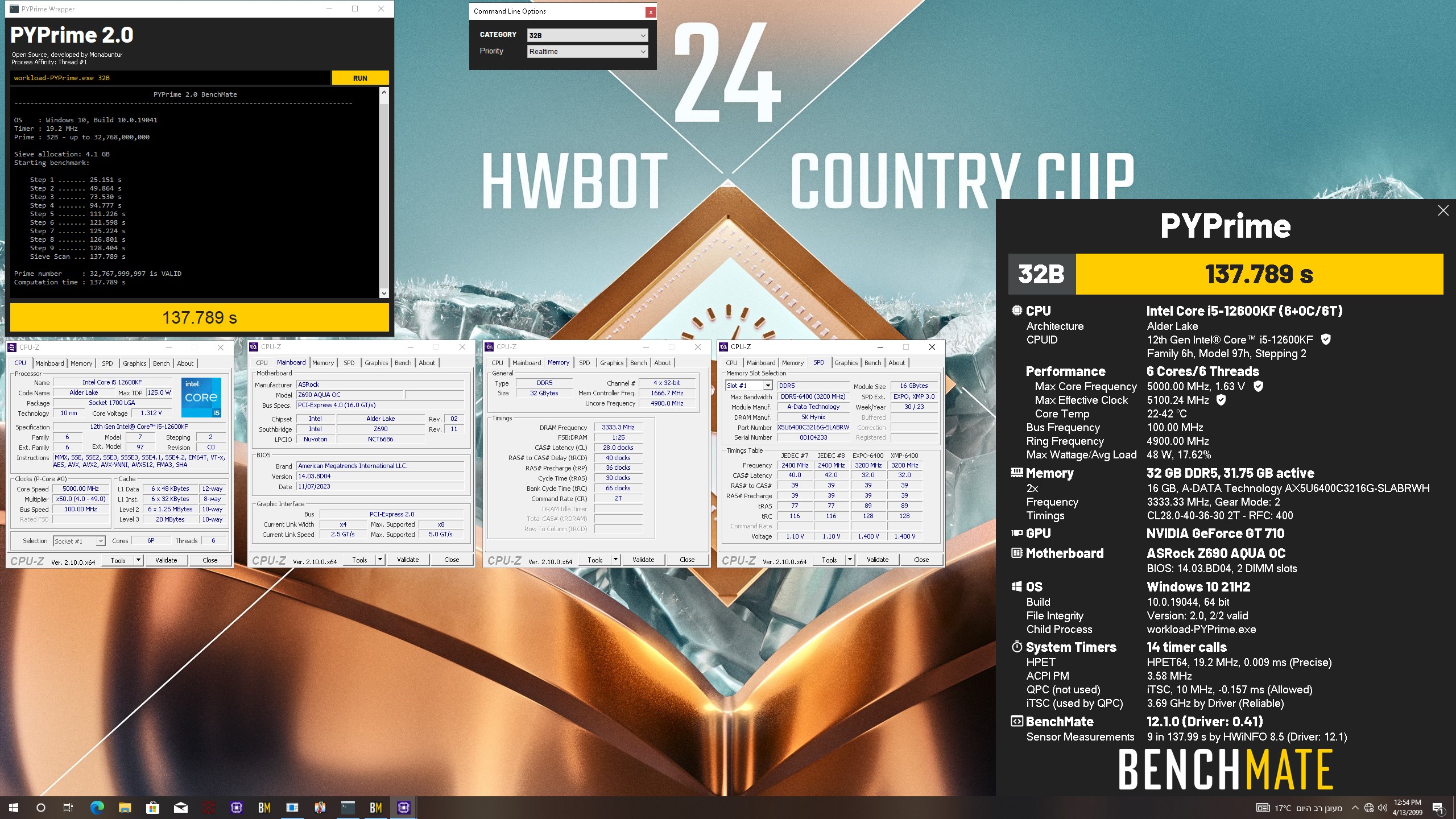Click the 3333.3 MHz DRAM Frequency value
The image size is (1456, 819).
click(618, 427)
